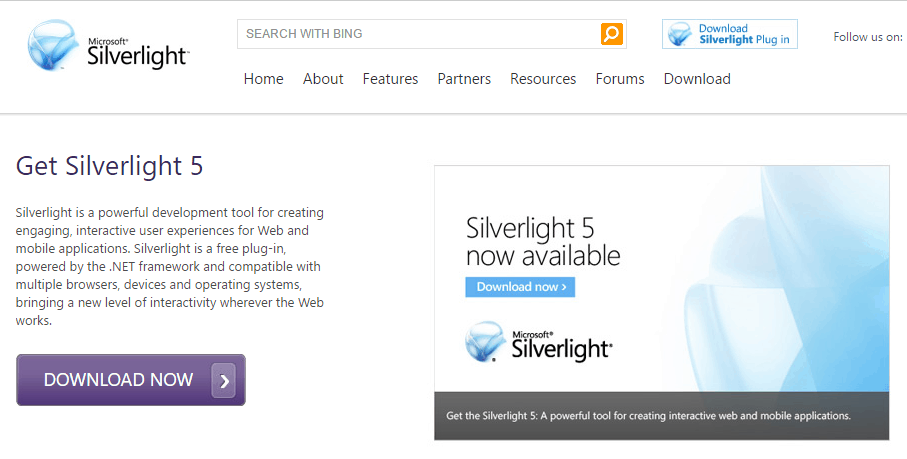Click the Get Silverlight 5 heading
The width and height of the screenshot is (907, 459).
109,166
